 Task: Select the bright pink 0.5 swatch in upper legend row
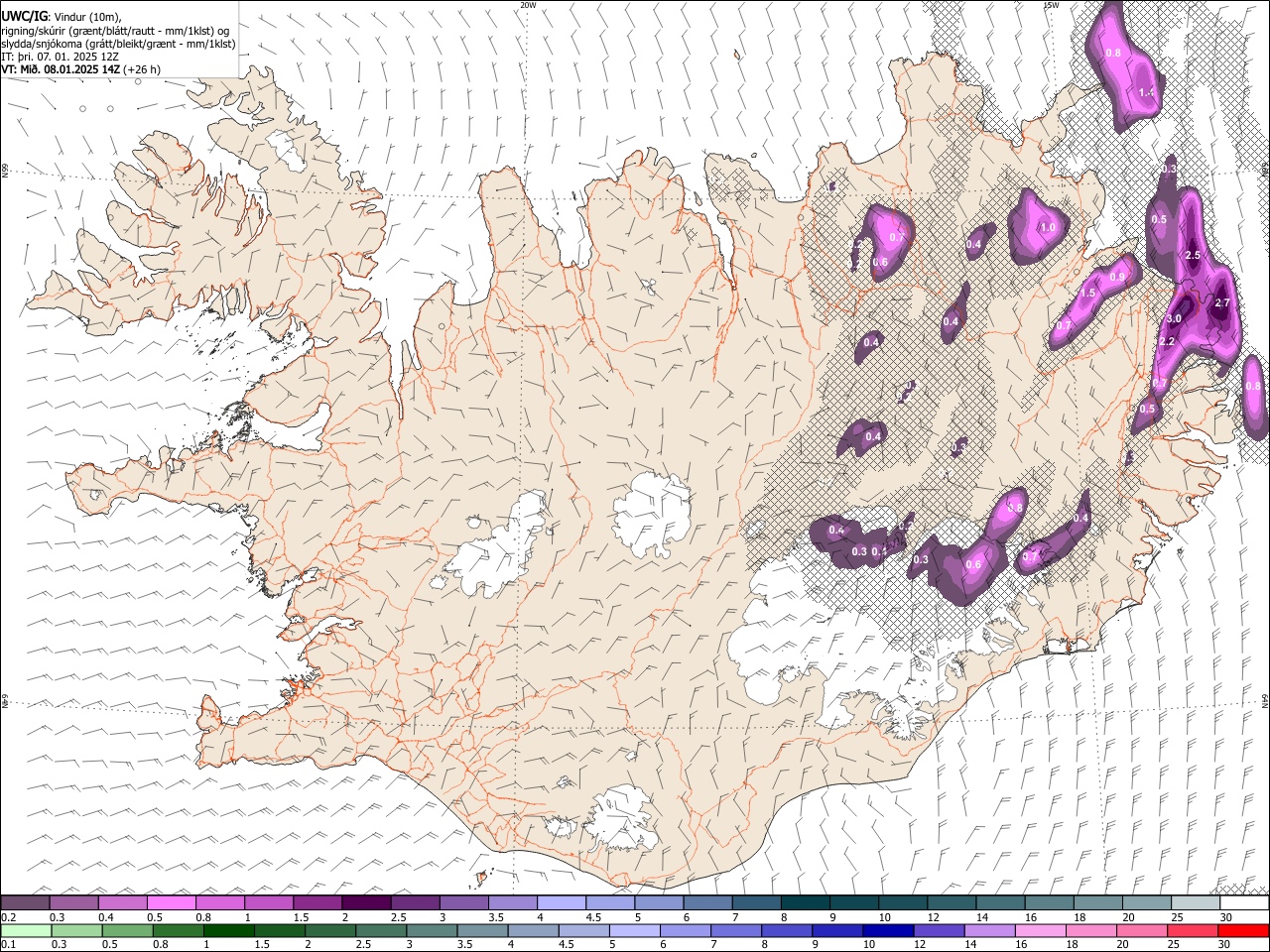[x=171, y=902]
